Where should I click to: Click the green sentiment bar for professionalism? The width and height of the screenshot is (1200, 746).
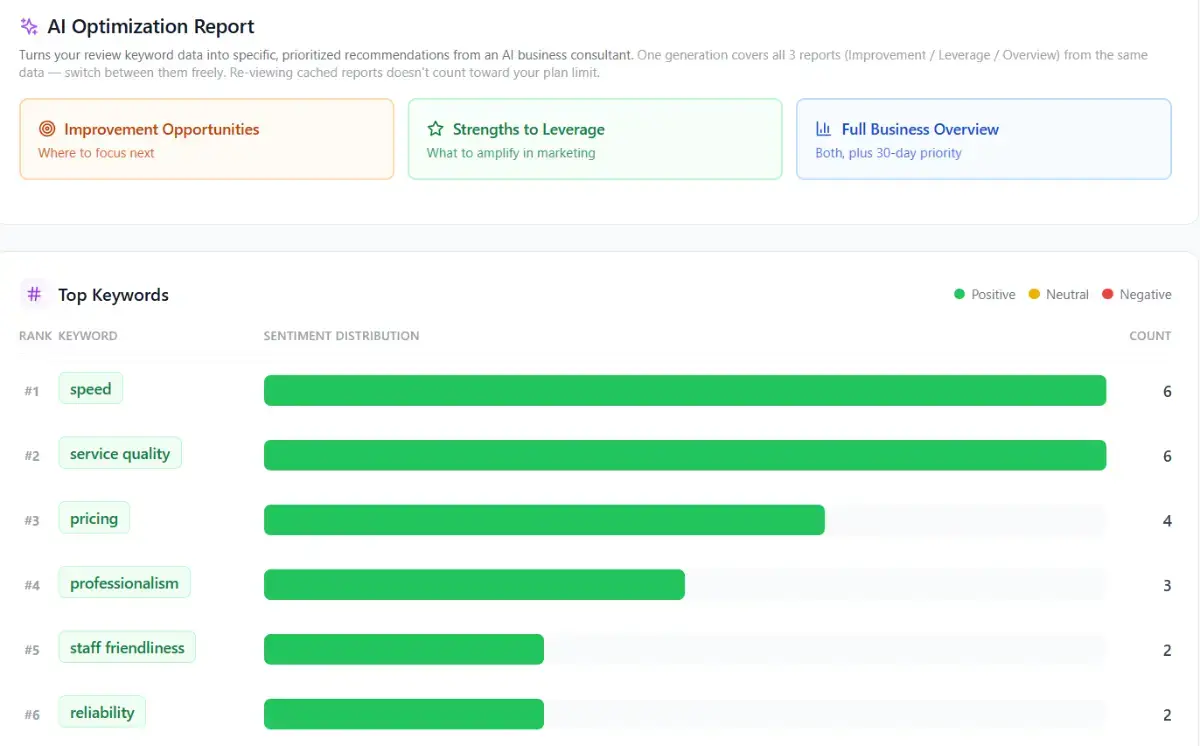point(474,585)
